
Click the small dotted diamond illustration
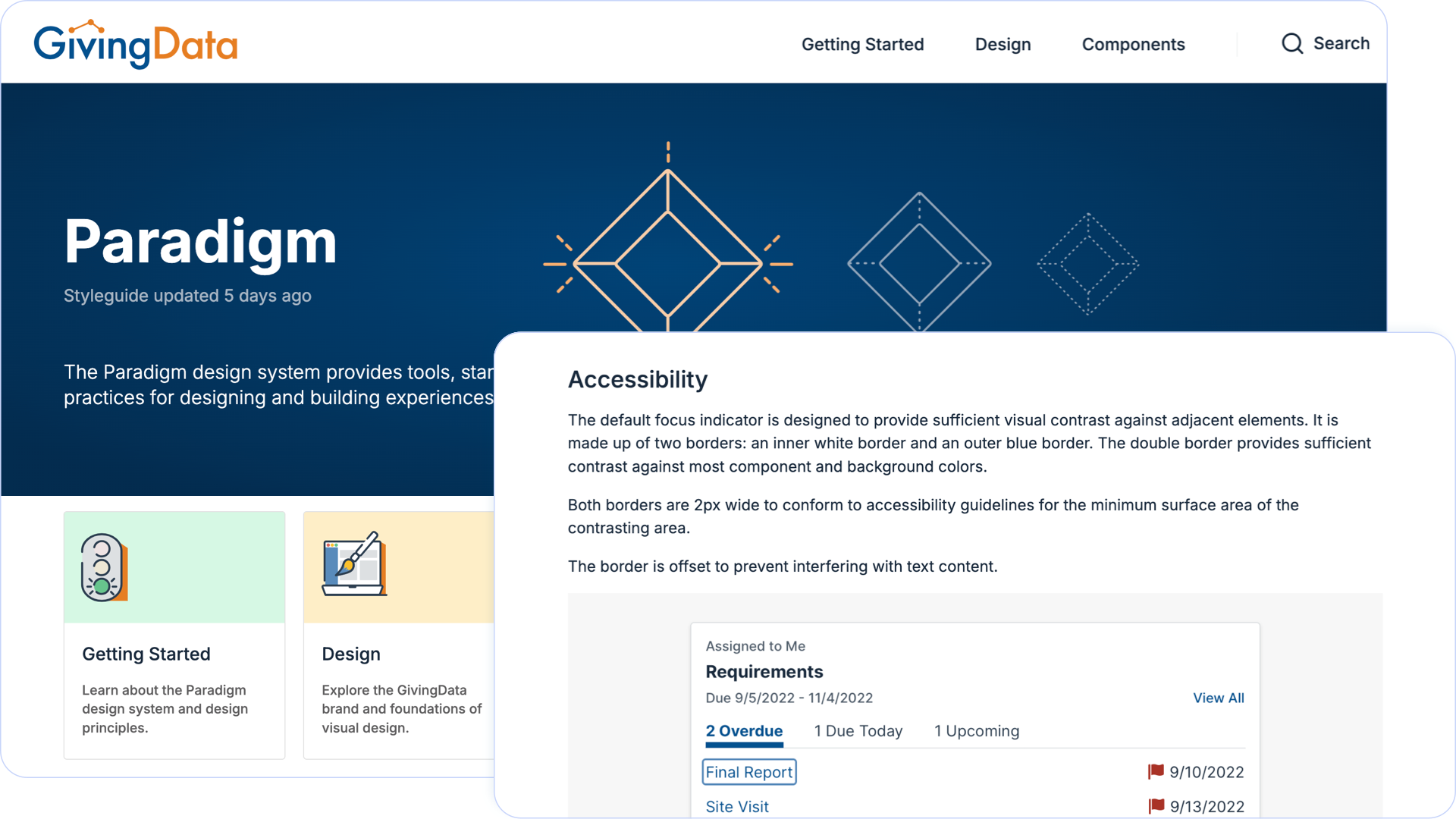click(x=1088, y=264)
